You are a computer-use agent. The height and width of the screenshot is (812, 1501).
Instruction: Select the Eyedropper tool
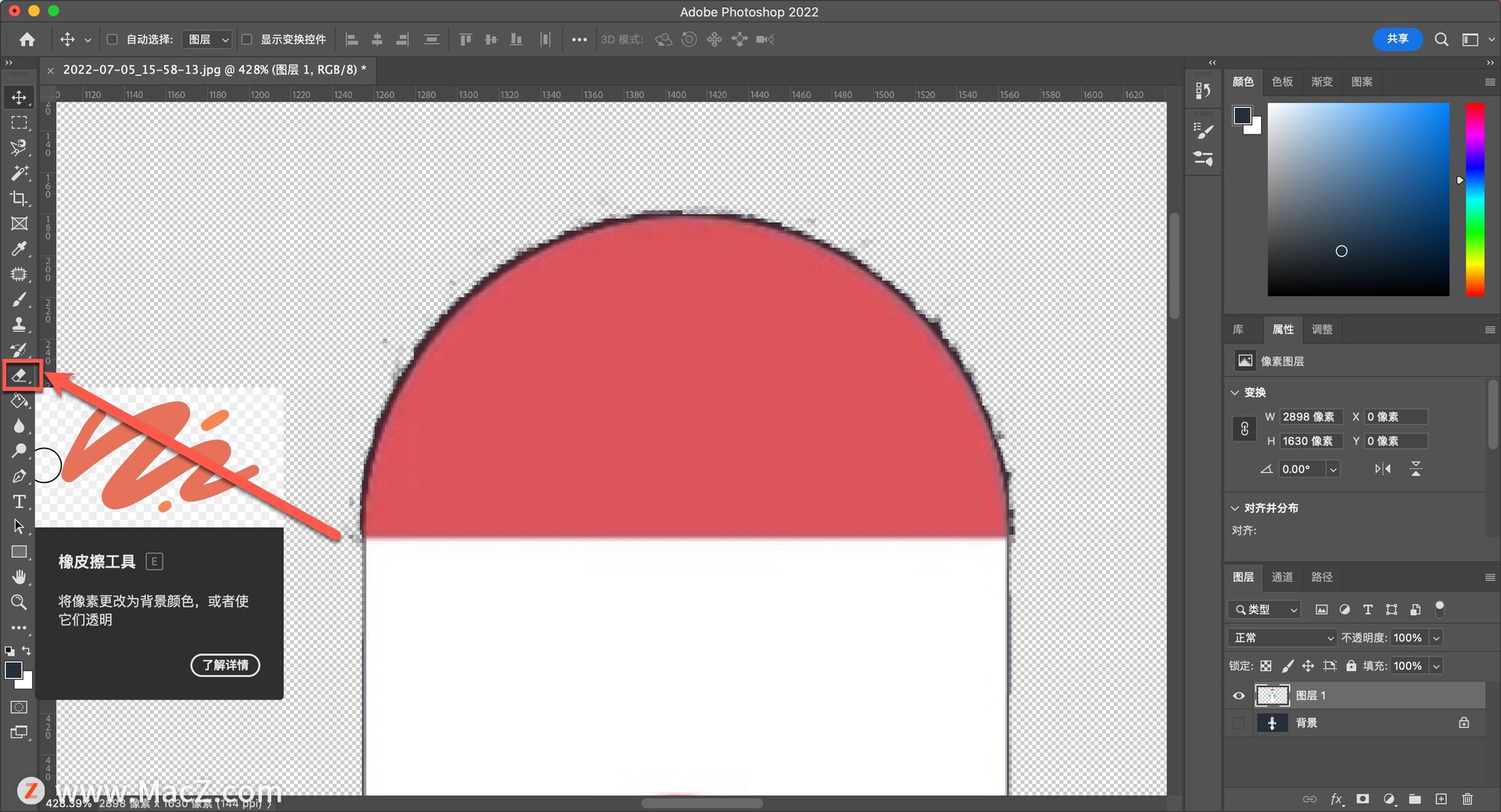tap(19, 249)
